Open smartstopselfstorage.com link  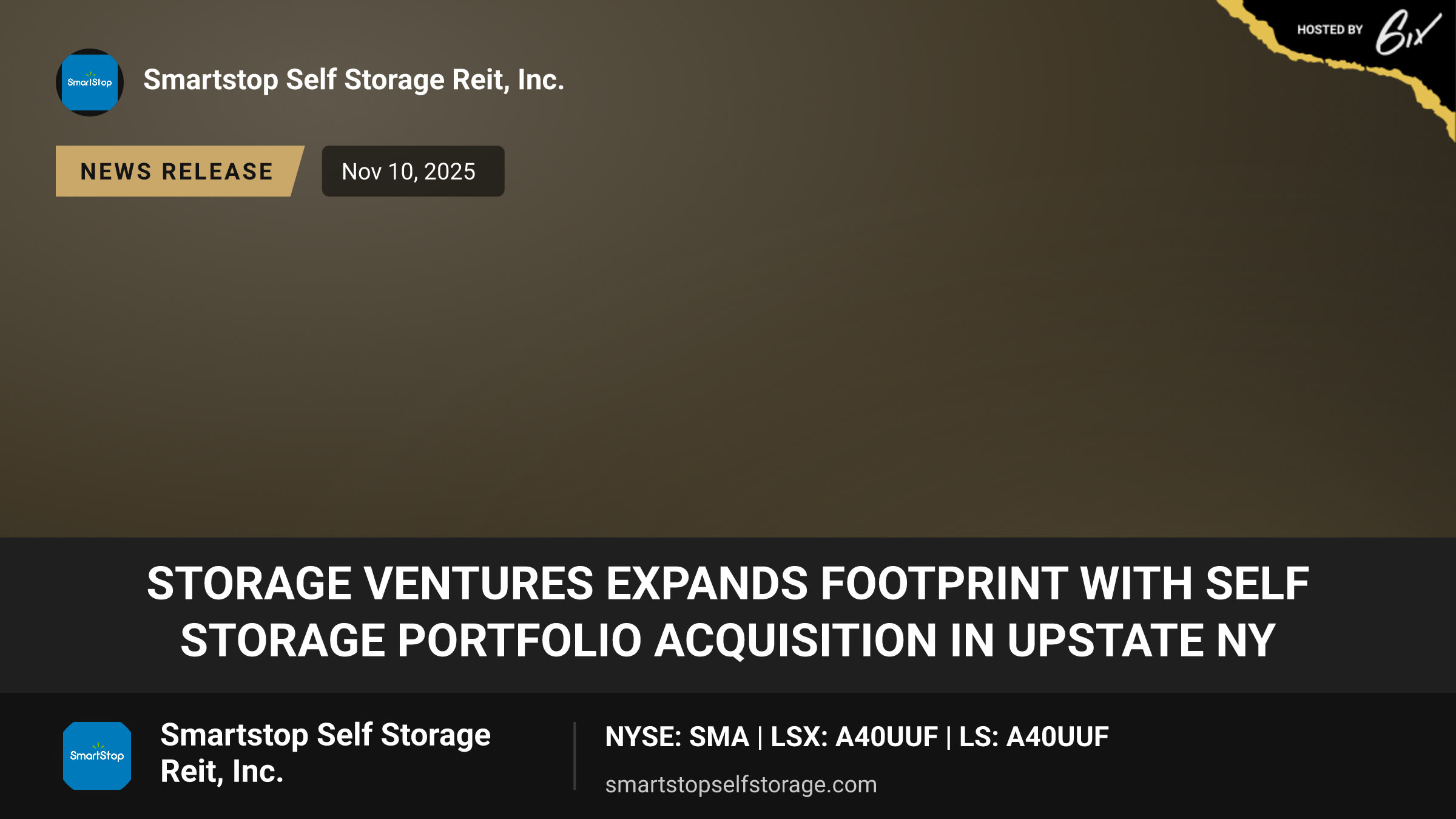pyautogui.click(x=741, y=784)
